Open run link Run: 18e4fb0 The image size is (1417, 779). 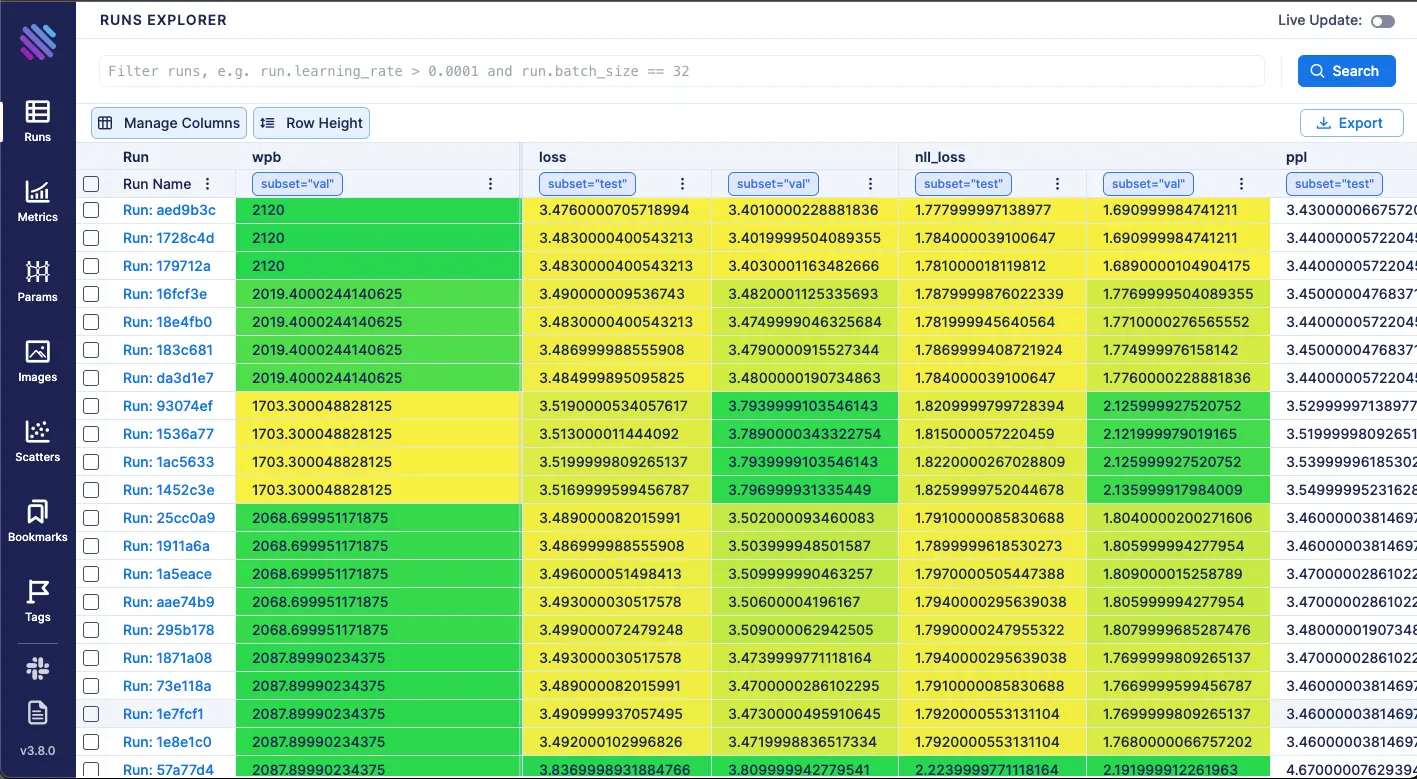pos(167,322)
